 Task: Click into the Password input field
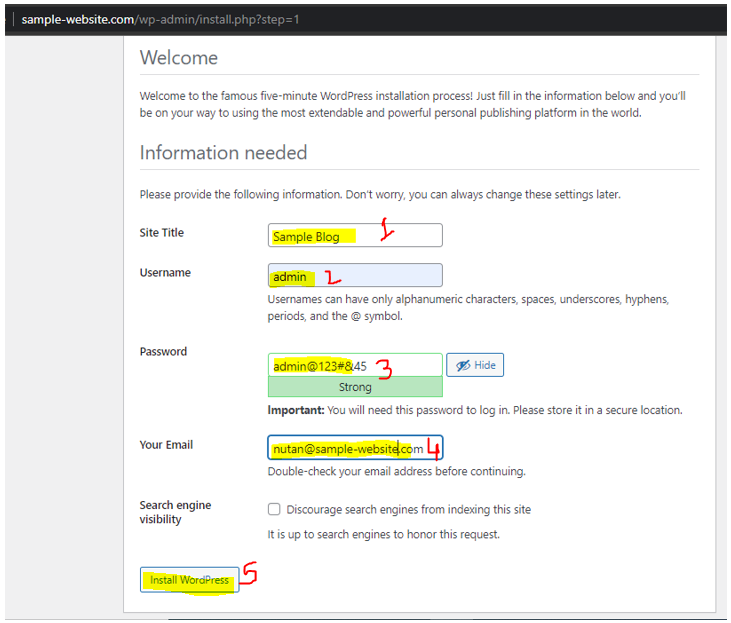(355, 365)
